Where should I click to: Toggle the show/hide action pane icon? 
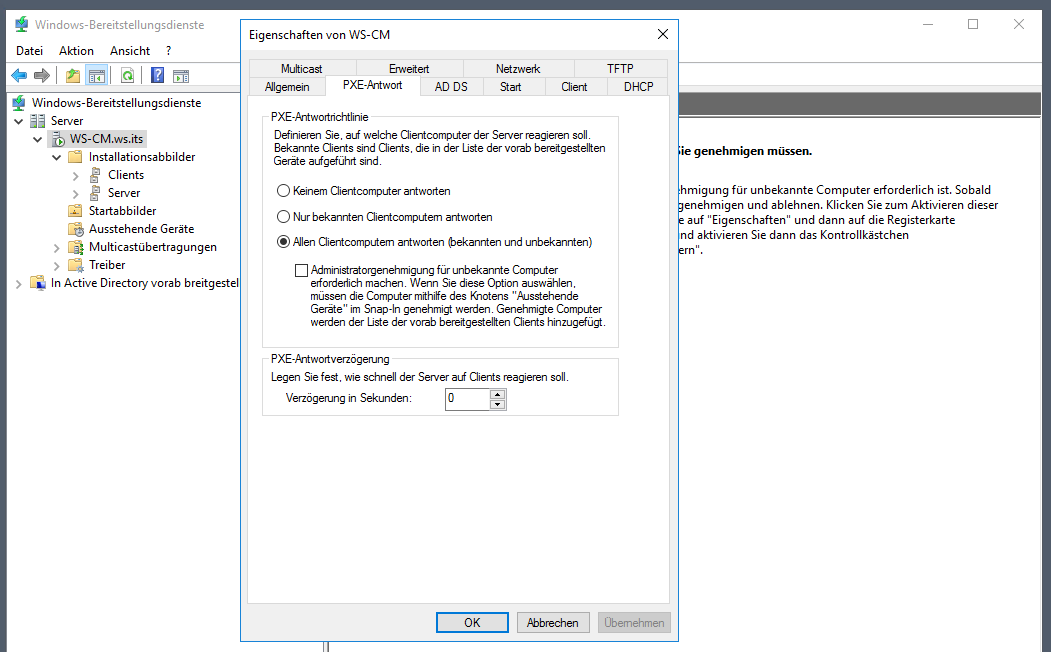tap(181, 76)
